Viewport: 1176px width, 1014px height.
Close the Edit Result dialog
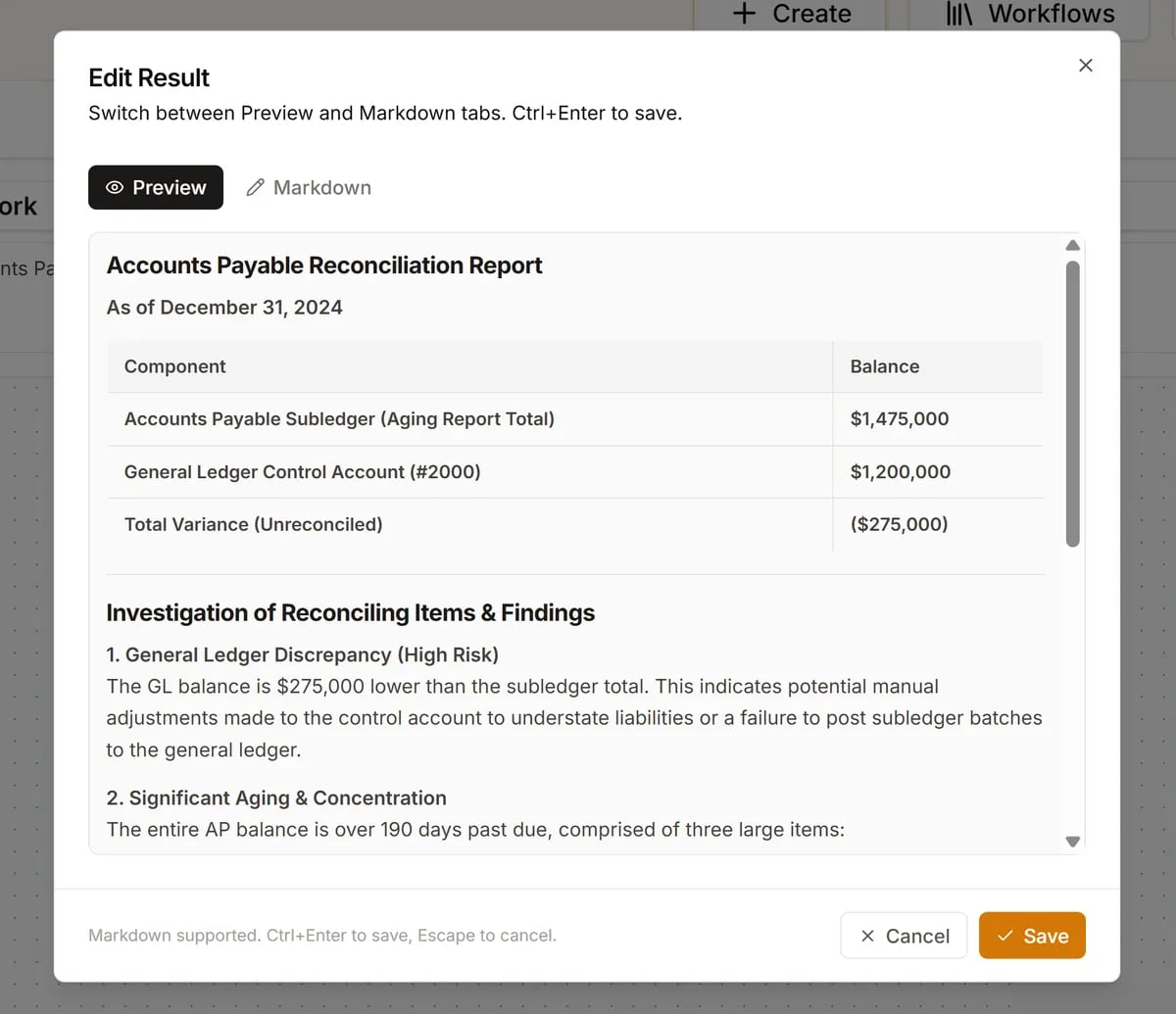(x=1085, y=65)
